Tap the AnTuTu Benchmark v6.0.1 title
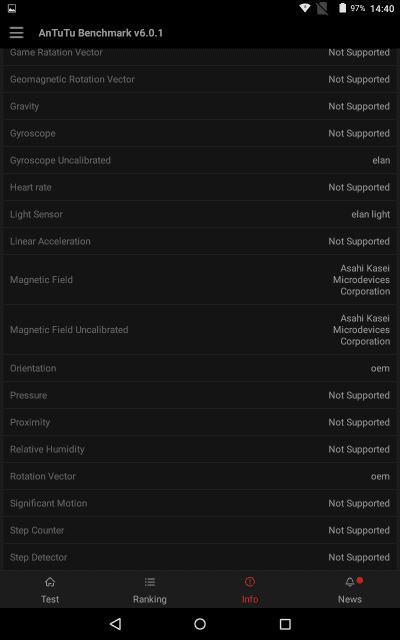The width and height of the screenshot is (400, 640). point(100,33)
